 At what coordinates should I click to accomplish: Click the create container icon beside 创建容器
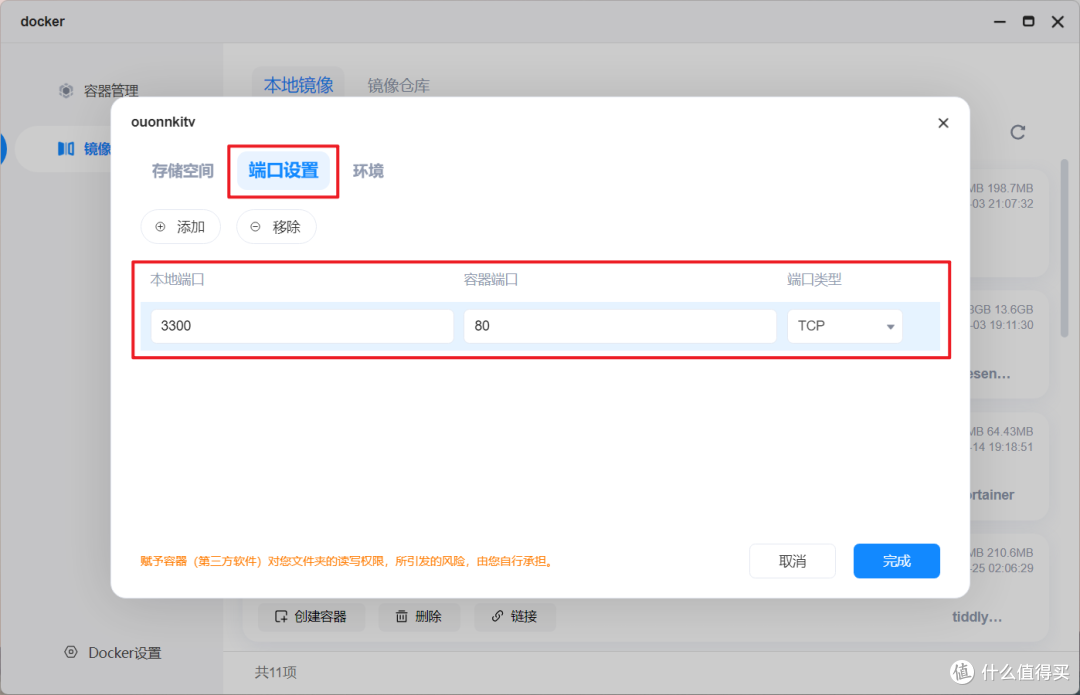(280, 616)
